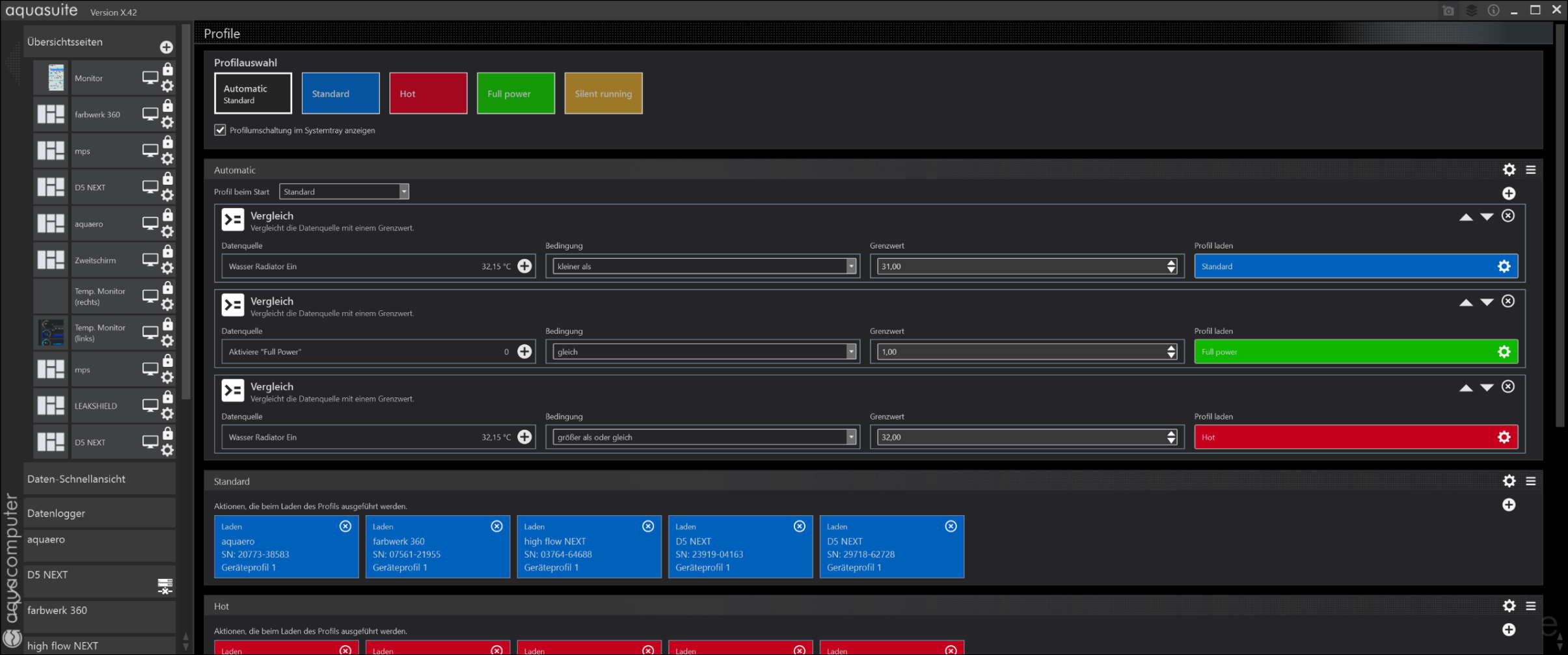Viewport: 1568px width, 655px height.
Task: Toggle the lock on LEAKSHIELD overview page
Action: coord(168,397)
